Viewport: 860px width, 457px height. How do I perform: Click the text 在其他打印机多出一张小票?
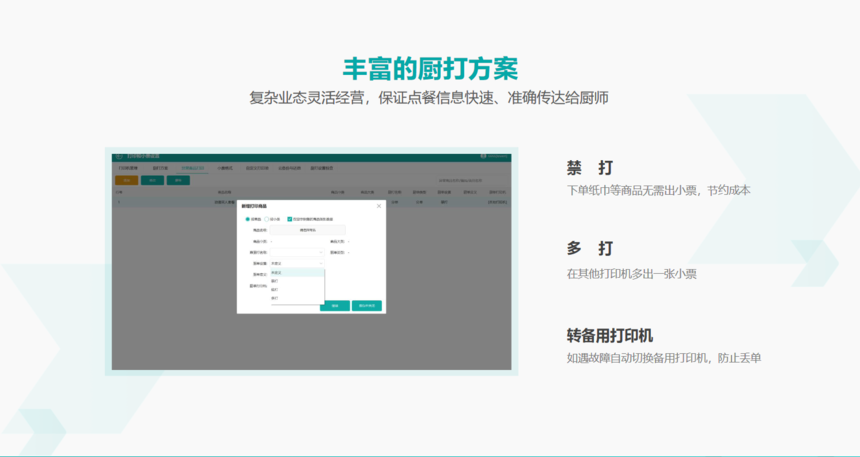point(631,274)
